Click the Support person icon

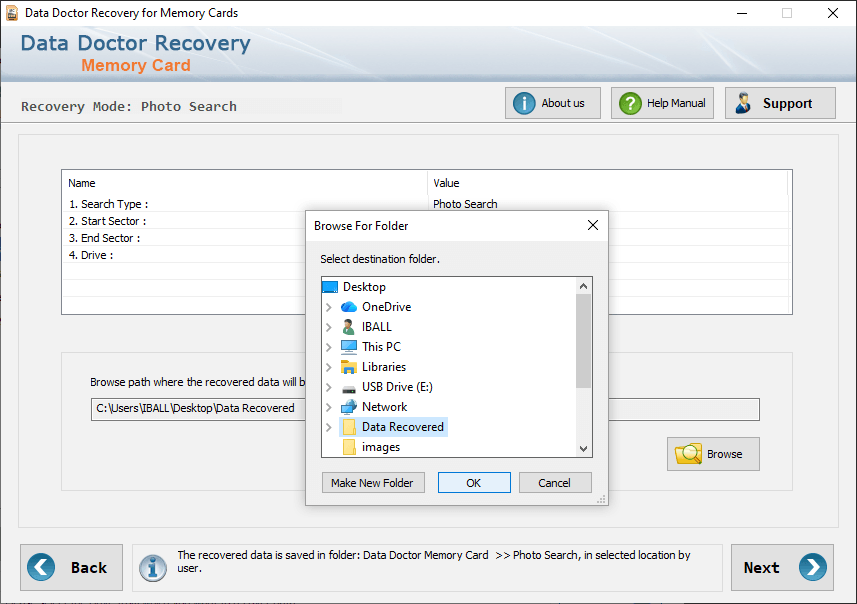tap(743, 103)
